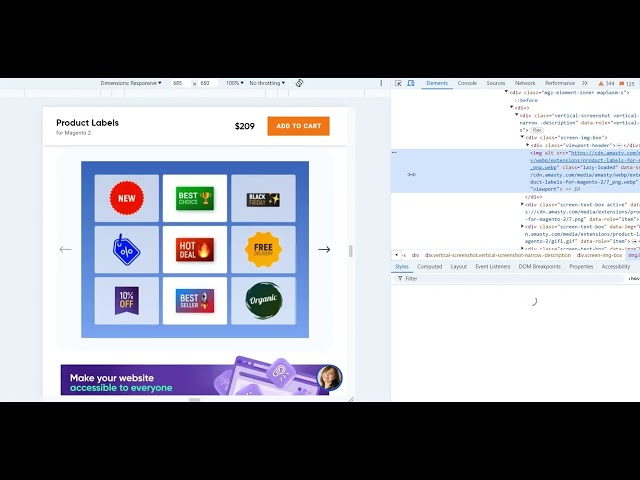This screenshot has width=640, height=480.
Task: Grab the bottom-edge viewport resize handle
Action: coord(195,399)
